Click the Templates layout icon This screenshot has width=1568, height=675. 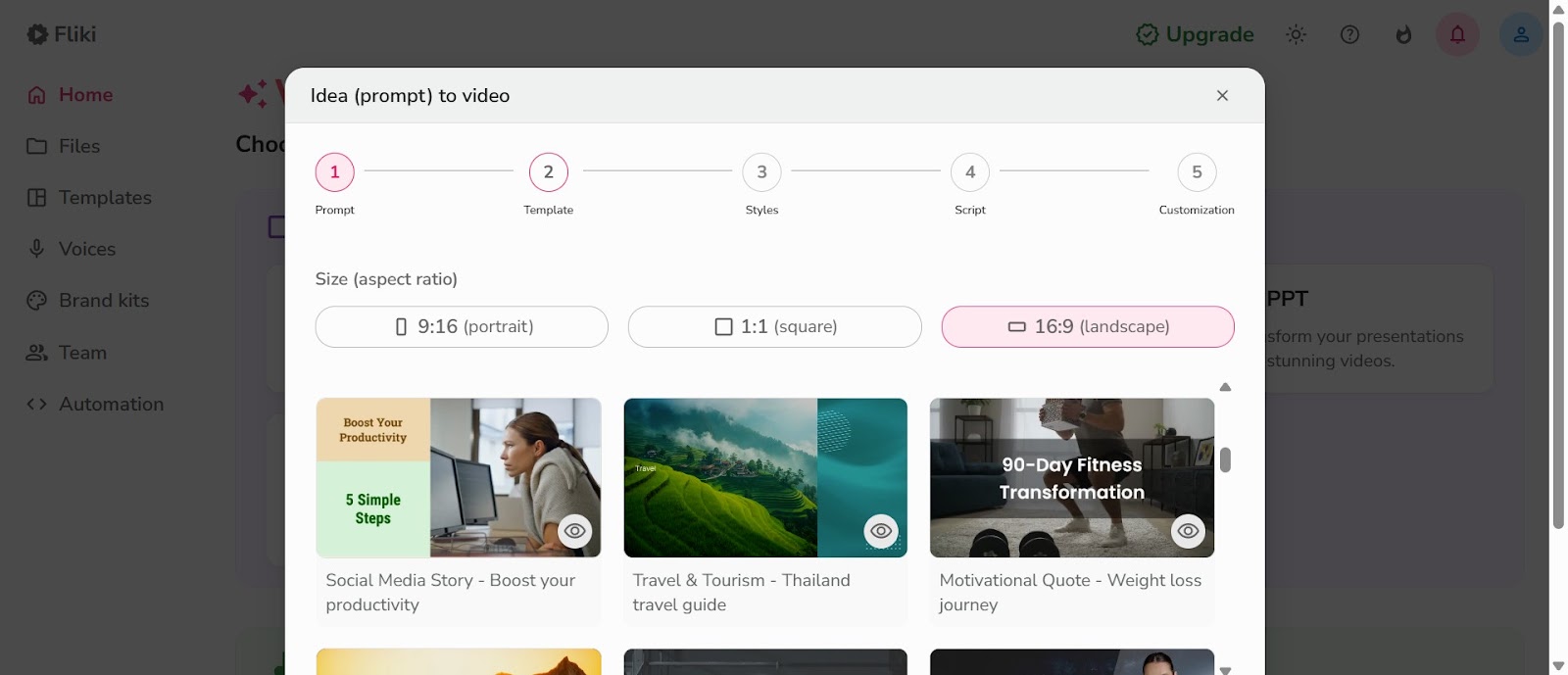37,198
